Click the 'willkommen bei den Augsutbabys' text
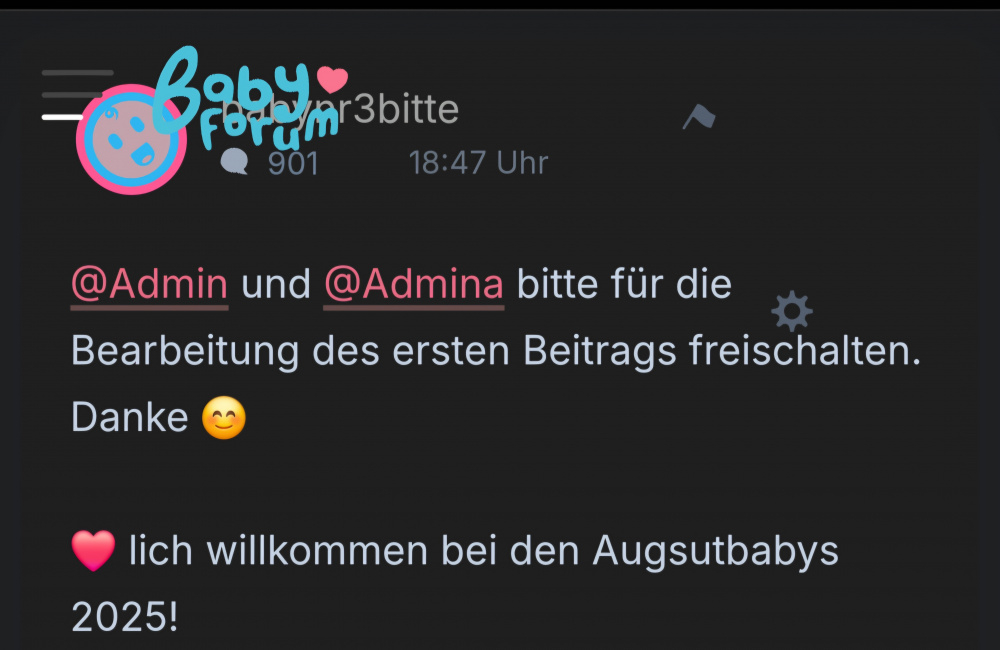This screenshot has width=1000, height=650. (x=522, y=550)
